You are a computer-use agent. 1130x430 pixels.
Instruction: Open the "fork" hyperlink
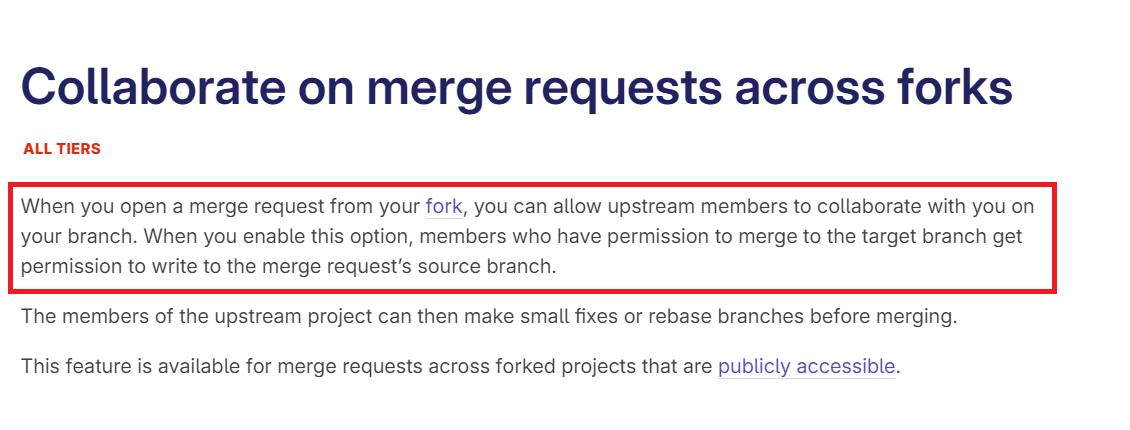point(443,207)
